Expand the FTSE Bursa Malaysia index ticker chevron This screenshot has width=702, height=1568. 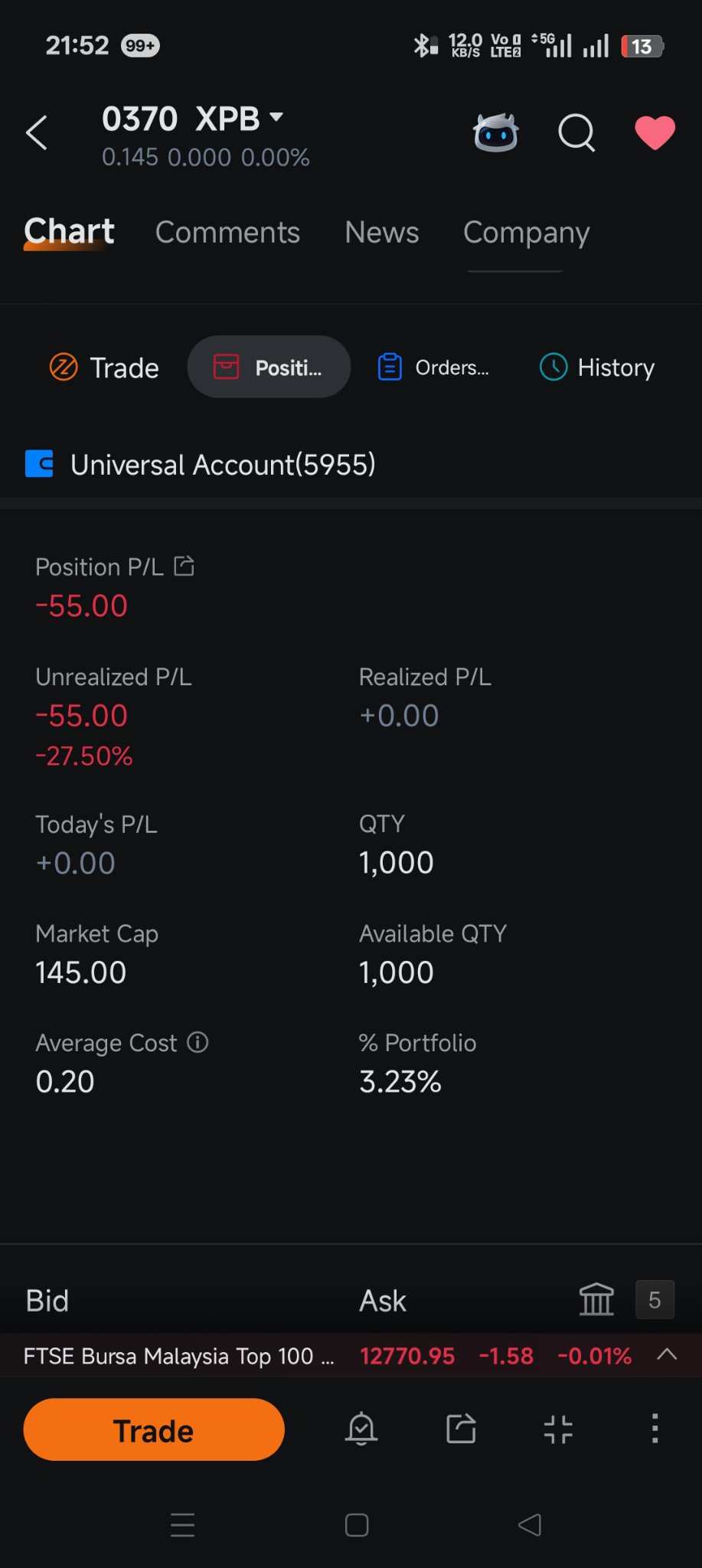point(667,1354)
